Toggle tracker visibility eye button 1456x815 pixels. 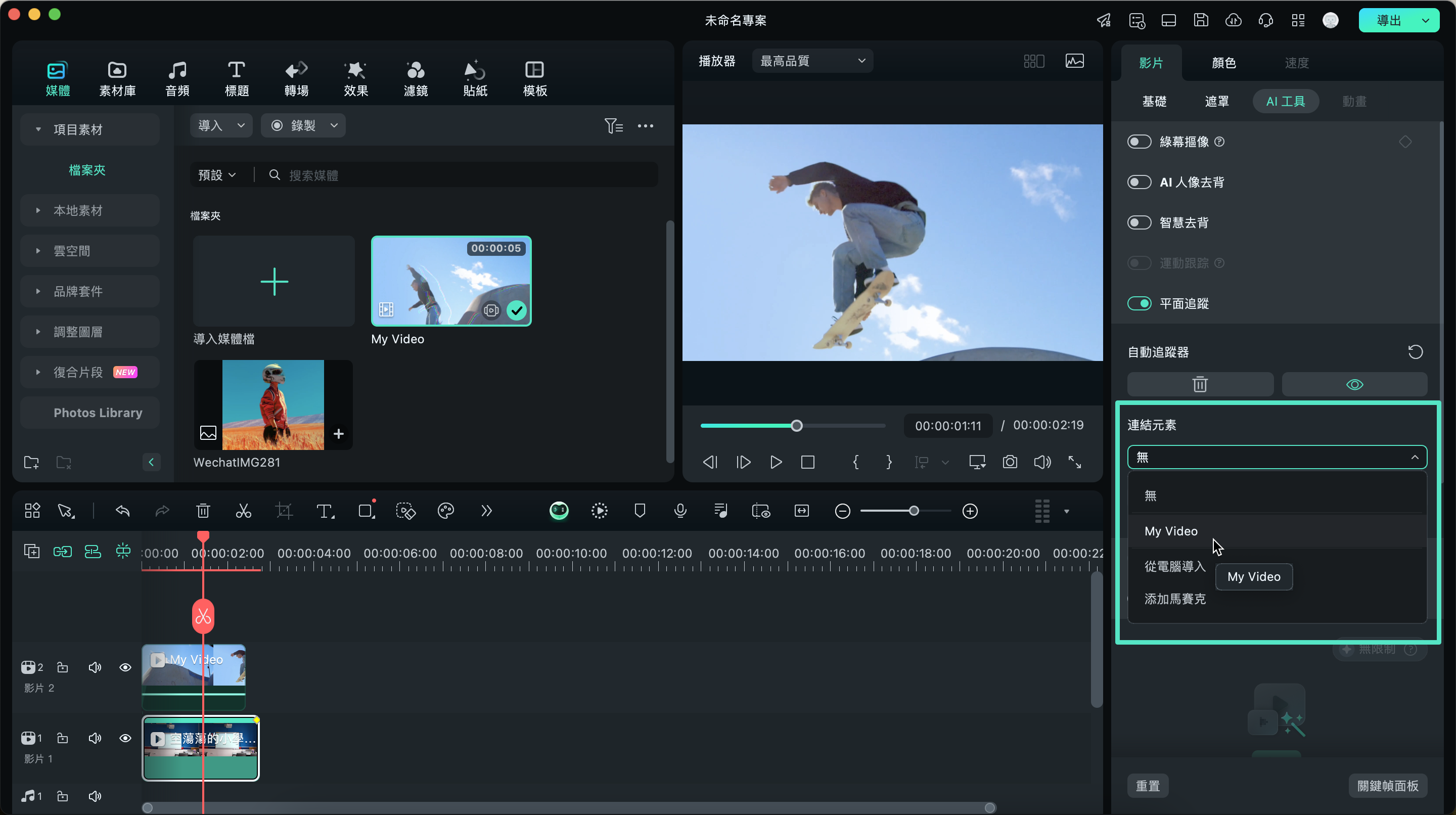[x=1354, y=384]
